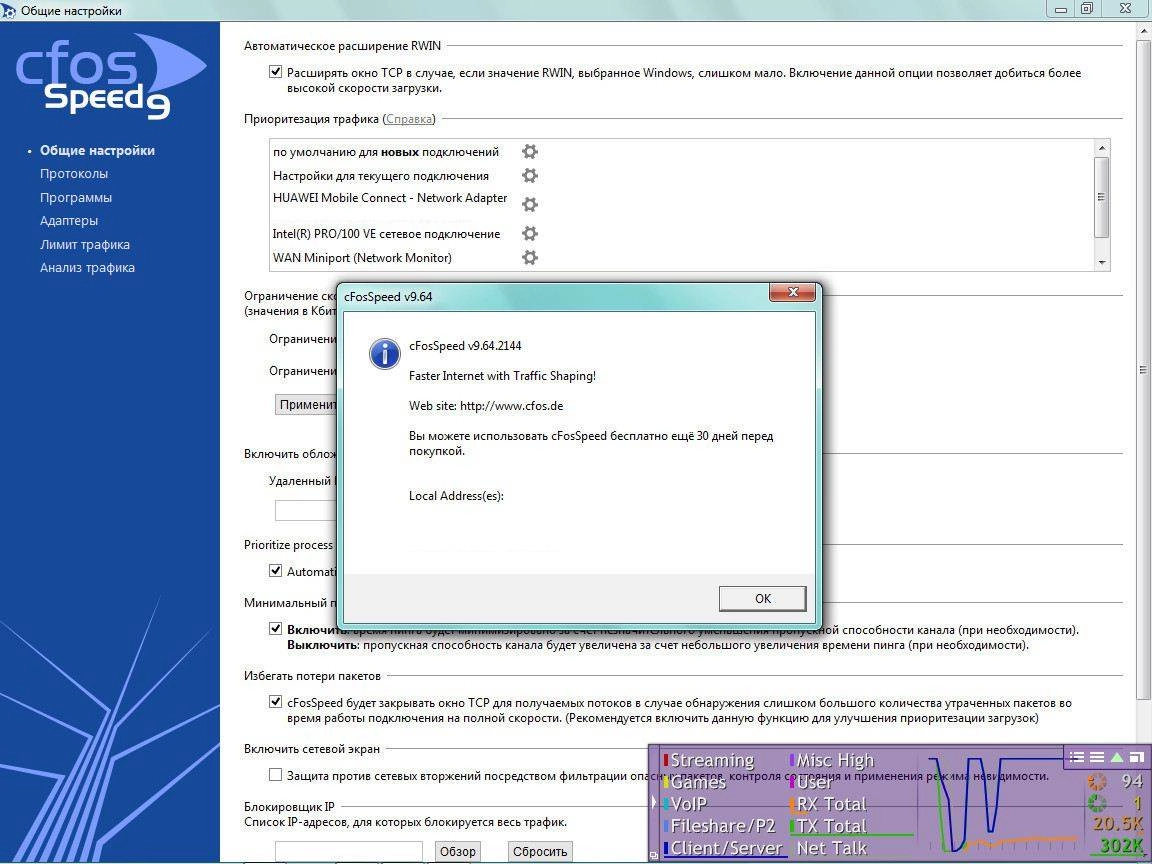Open Анализ трафика section
Image resolution: width=1152 pixels, height=864 pixels.
pyautogui.click(x=87, y=268)
